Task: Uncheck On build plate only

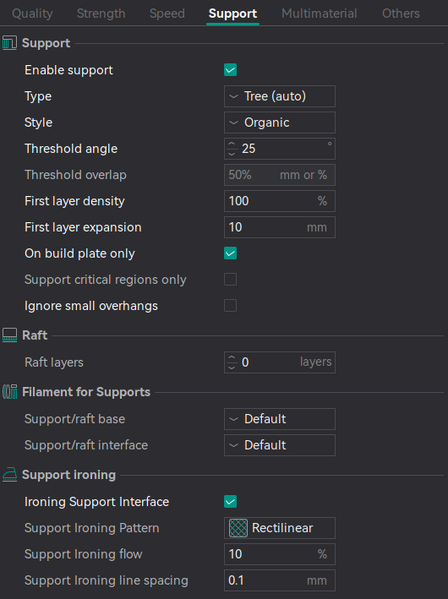Action: (230, 253)
